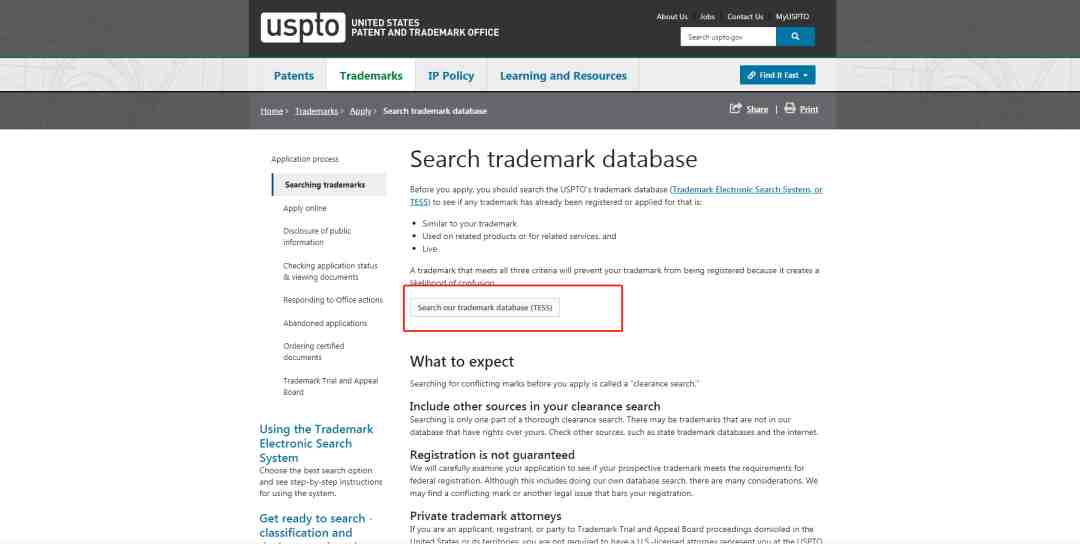Click the Print printer icon

point(790,108)
